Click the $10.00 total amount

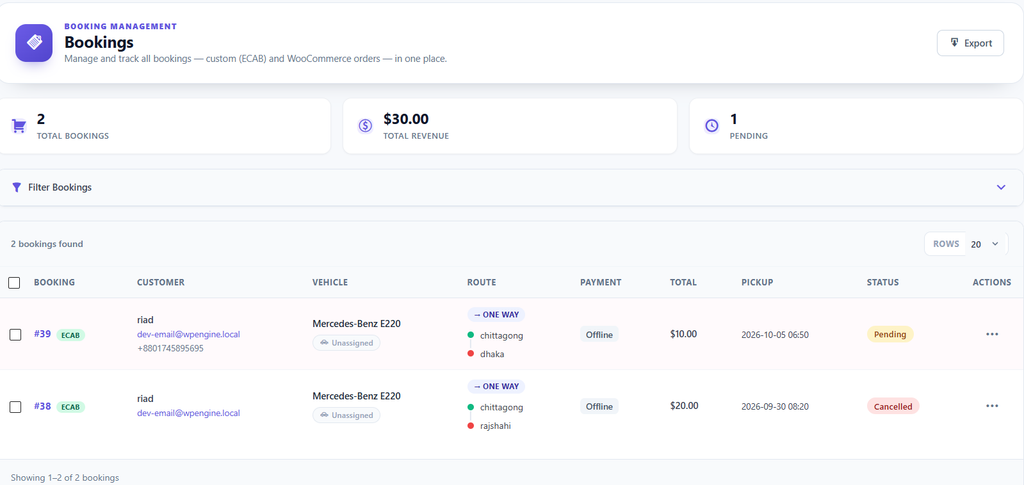click(684, 334)
